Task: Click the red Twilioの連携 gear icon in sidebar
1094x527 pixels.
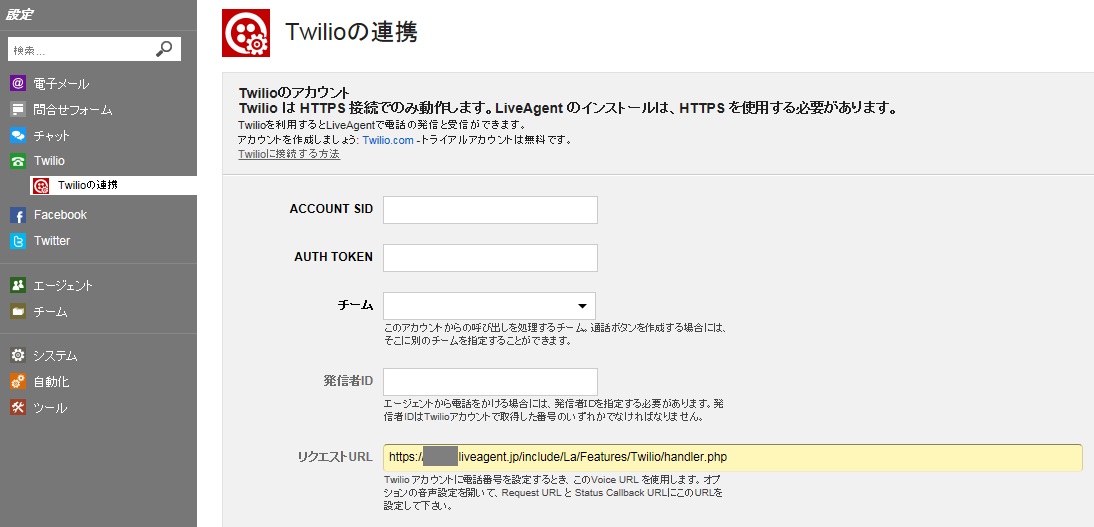Action: point(41,186)
